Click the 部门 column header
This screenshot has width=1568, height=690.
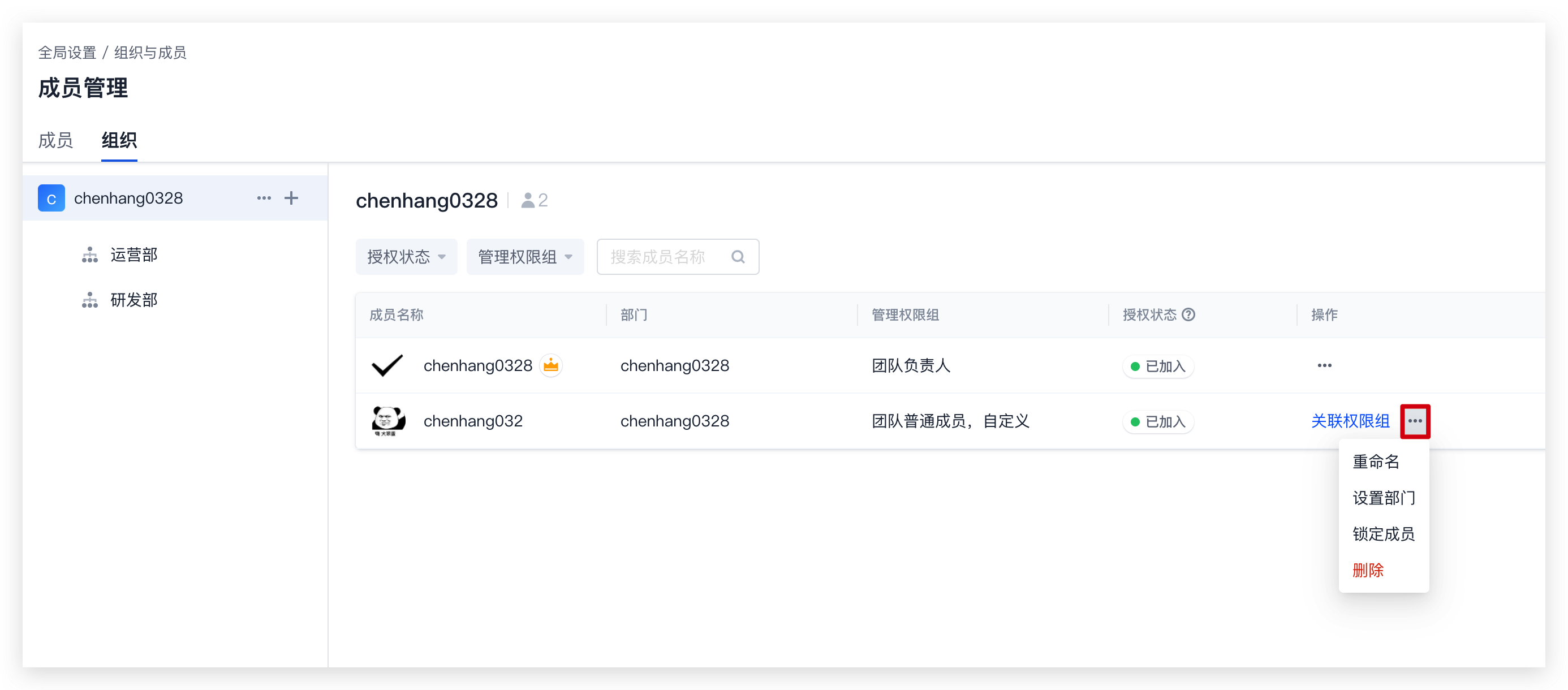(634, 314)
